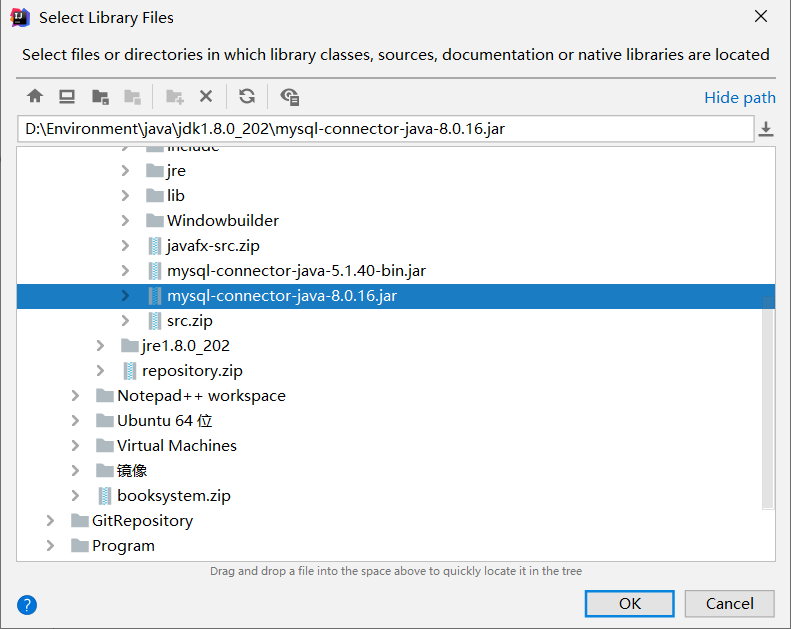This screenshot has height=629, width=791.
Task: Expand the GitRepository folder
Action: (x=50, y=521)
